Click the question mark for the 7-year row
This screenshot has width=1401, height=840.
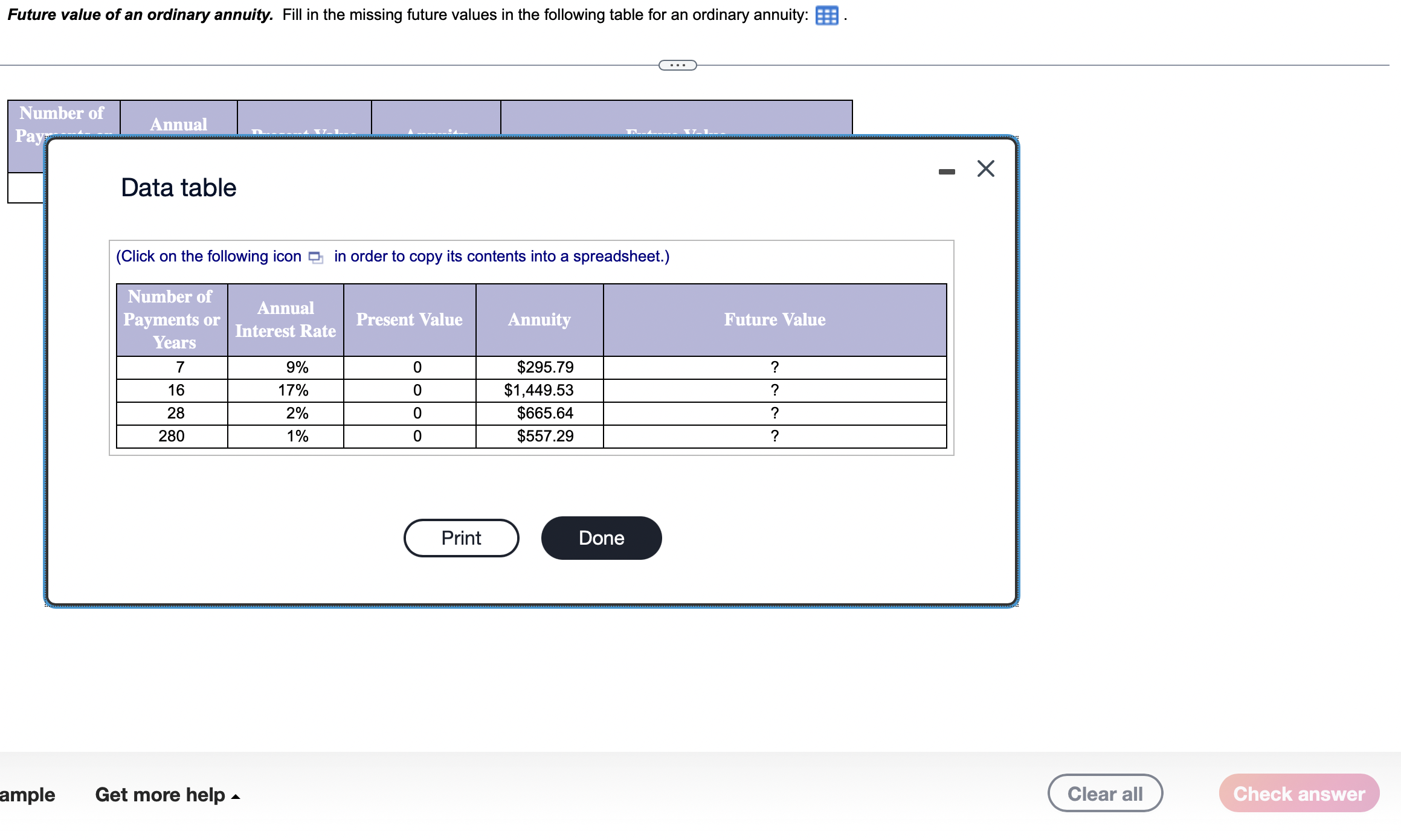point(774,367)
